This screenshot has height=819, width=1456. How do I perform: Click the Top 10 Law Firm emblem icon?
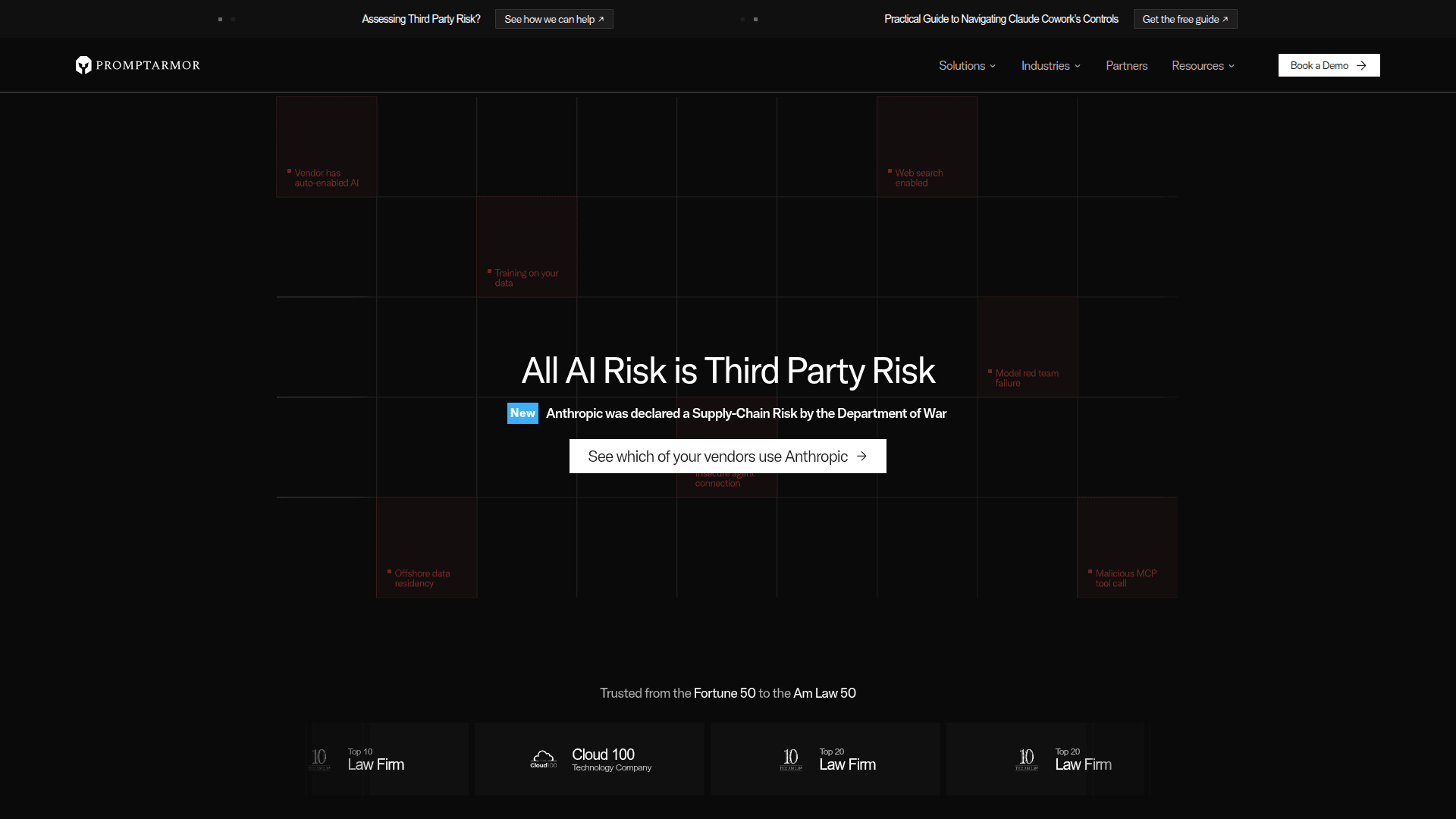(319, 758)
